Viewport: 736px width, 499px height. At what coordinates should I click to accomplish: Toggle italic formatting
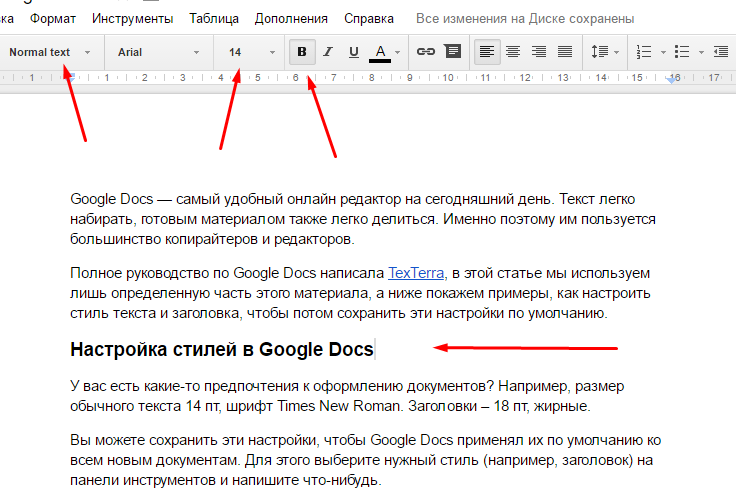(328, 52)
